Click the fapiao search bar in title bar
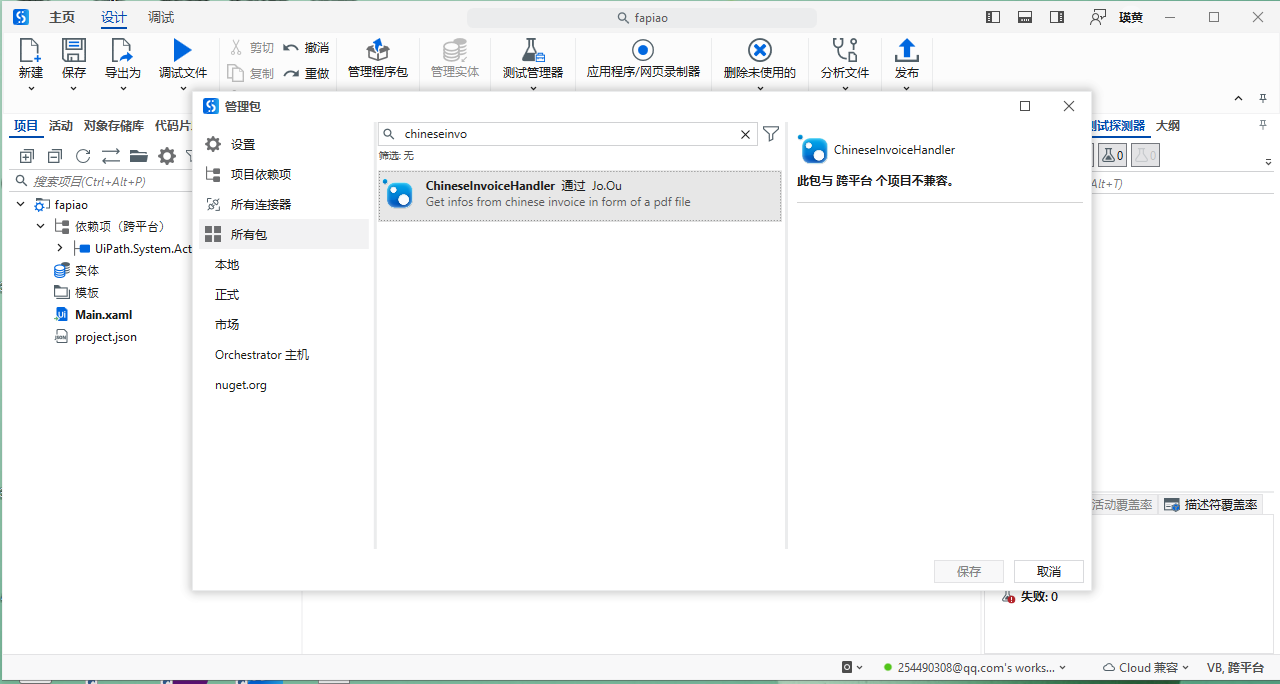The width and height of the screenshot is (1280, 684). (x=642, y=18)
